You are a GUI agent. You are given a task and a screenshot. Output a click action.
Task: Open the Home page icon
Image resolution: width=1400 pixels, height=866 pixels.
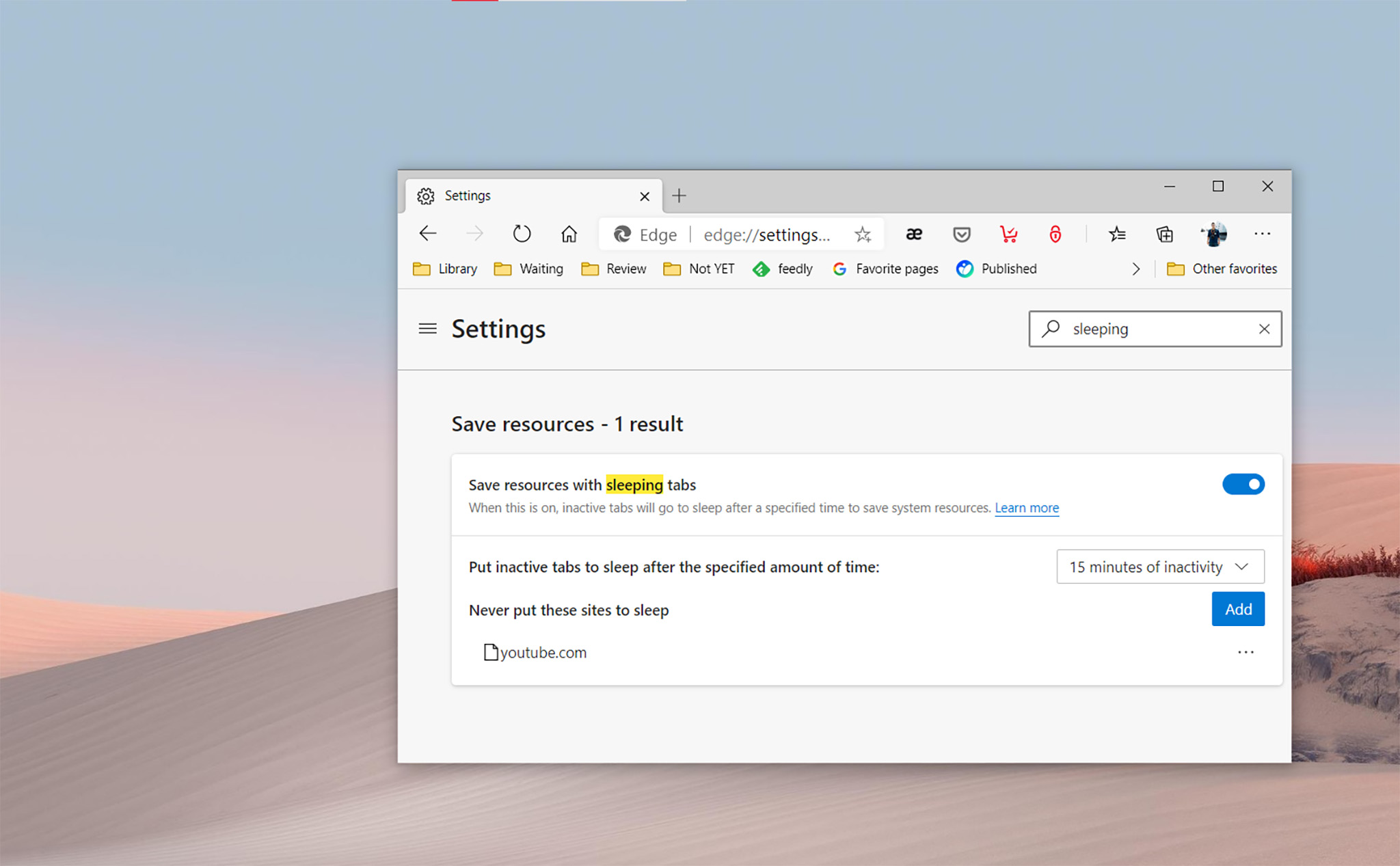point(569,234)
